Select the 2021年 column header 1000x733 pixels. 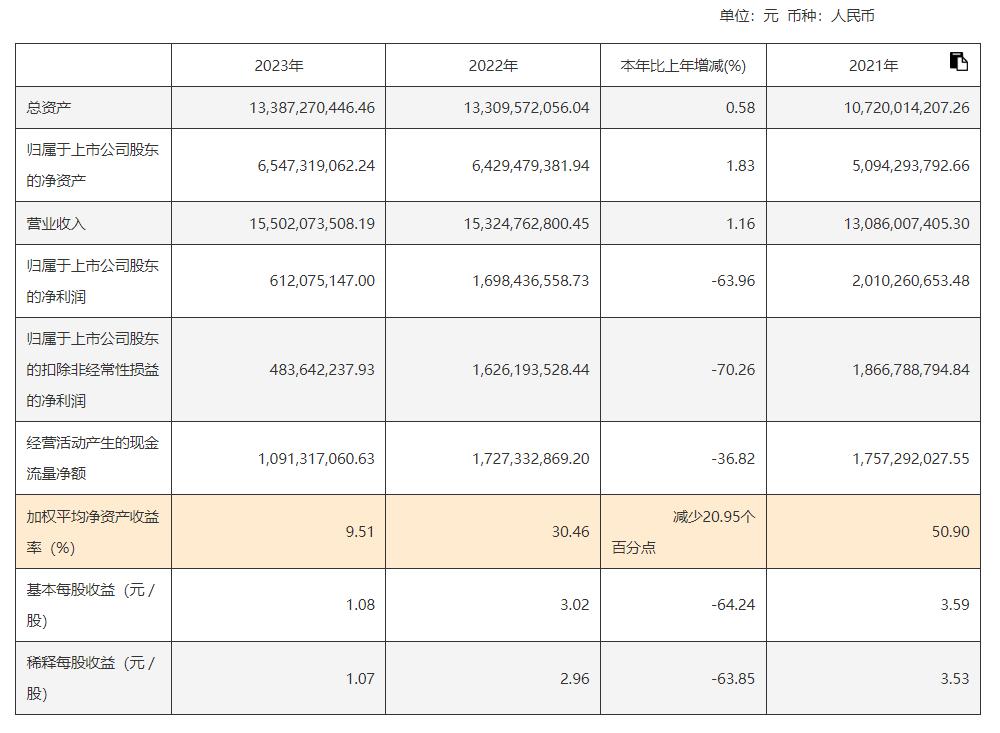[873, 65]
